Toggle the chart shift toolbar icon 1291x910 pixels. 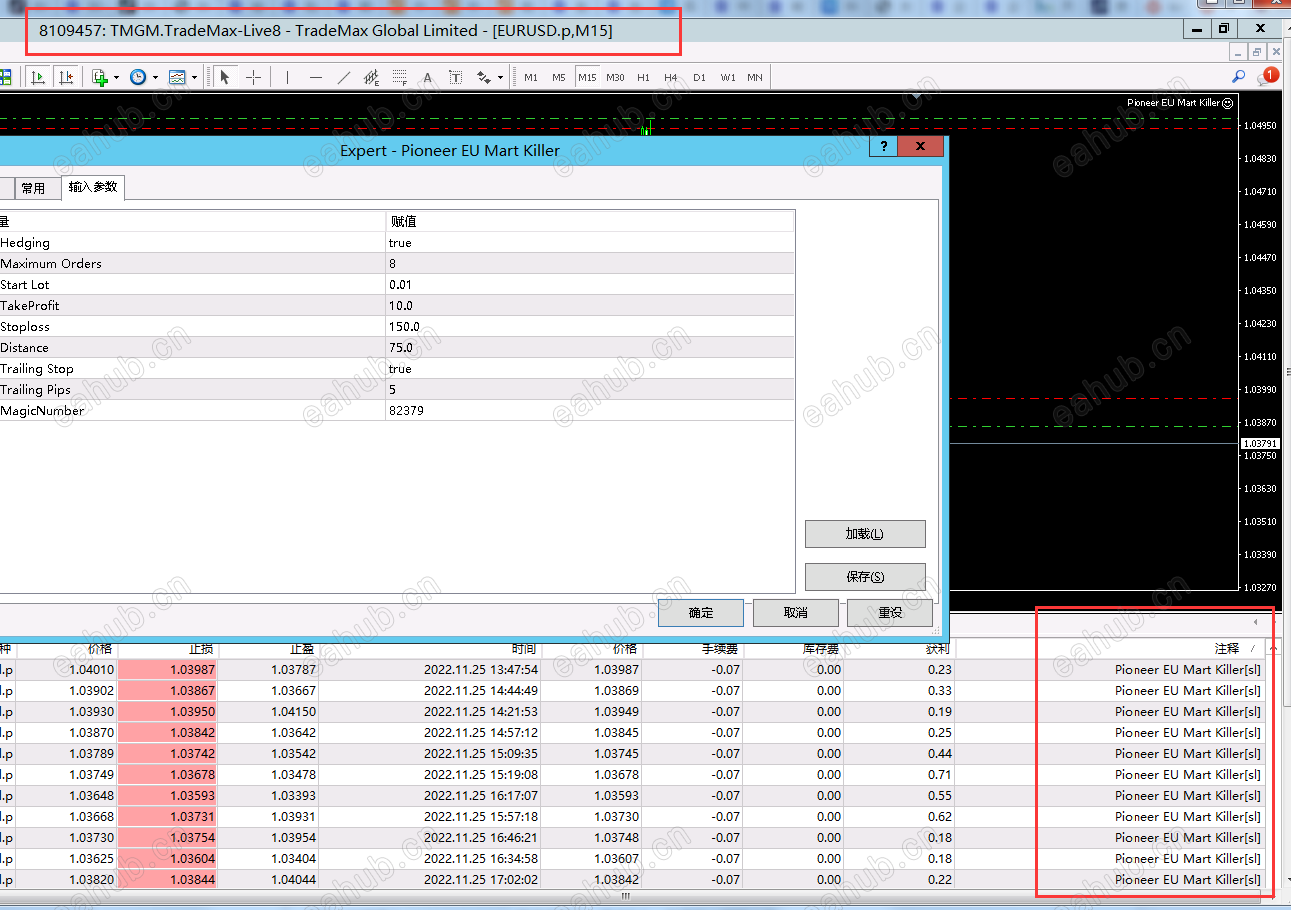[x=65, y=77]
